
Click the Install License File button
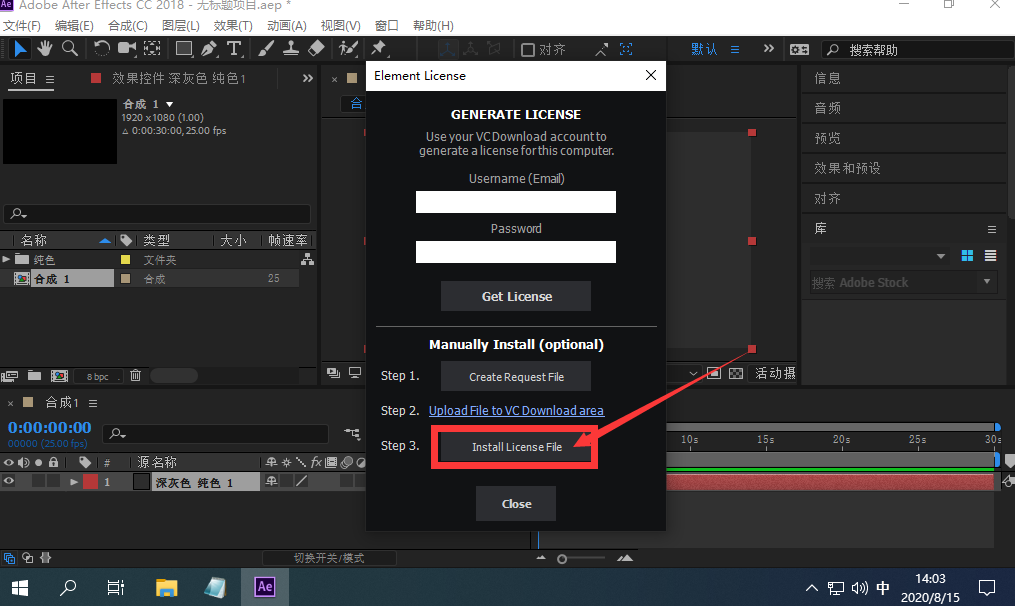click(516, 447)
